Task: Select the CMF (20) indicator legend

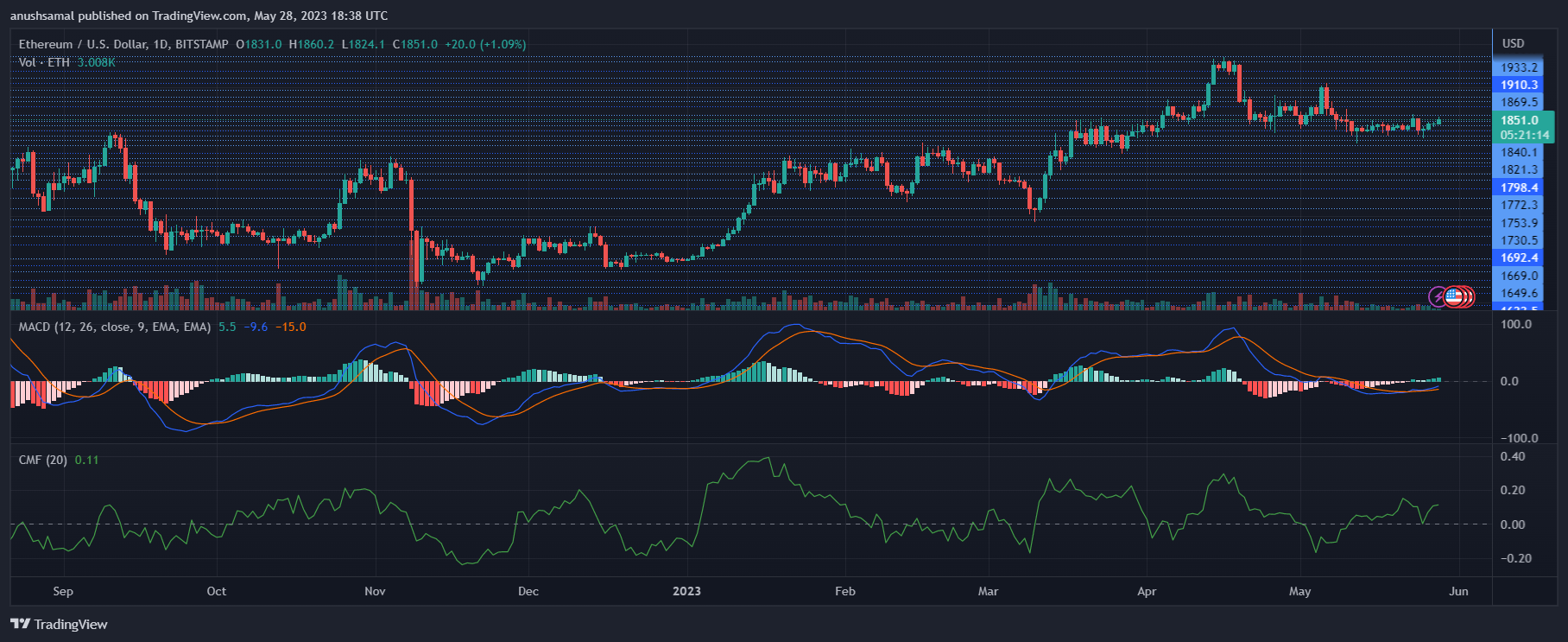Action: tap(42, 460)
